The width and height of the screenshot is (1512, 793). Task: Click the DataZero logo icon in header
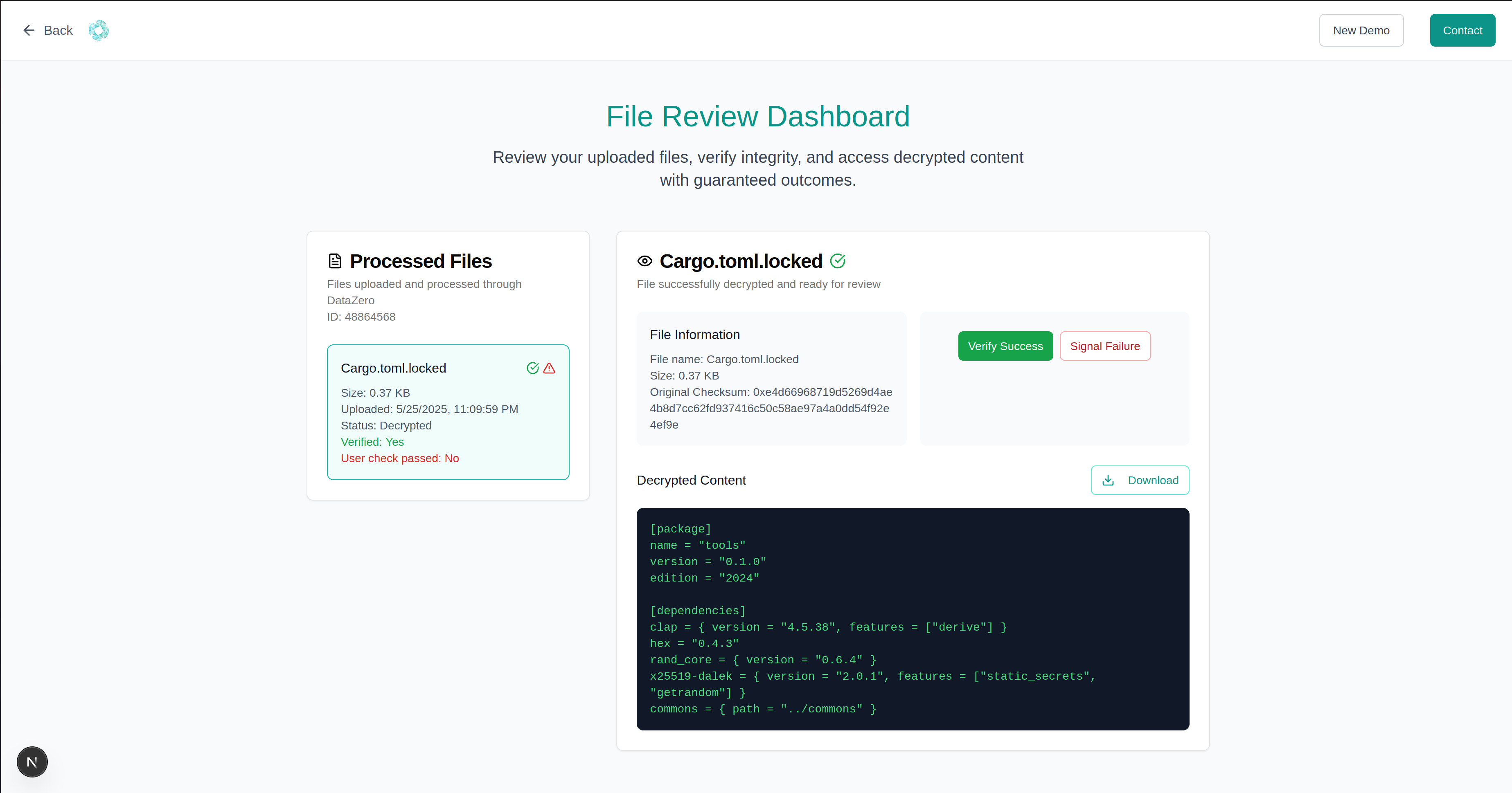pos(99,30)
